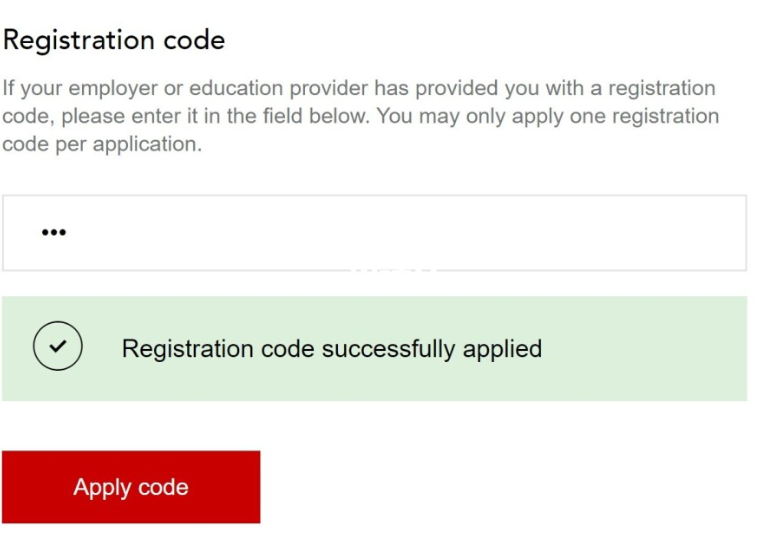Screen dimensions: 766x545
Task: Click the red Apply code button
Action: (131, 487)
